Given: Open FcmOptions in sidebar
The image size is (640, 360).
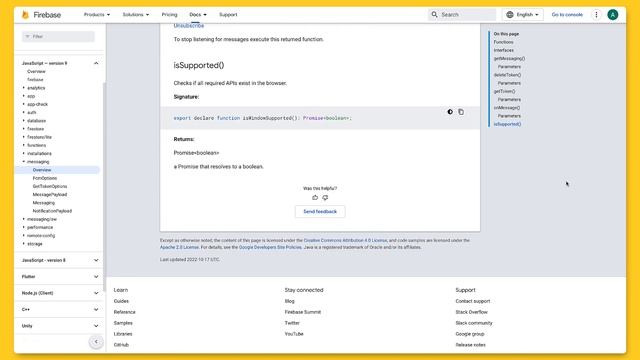Looking at the screenshot, I should [44, 178].
